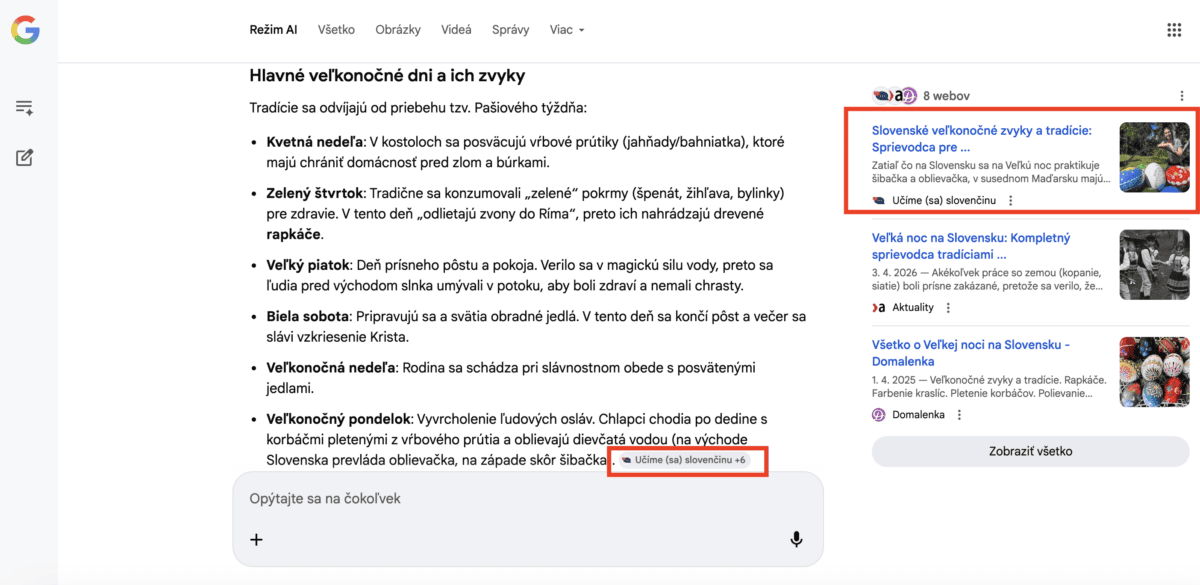The width and height of the screenshot is (1200, 585).
Task: Click the plus icon to attach content
Action: click(256, 539)
